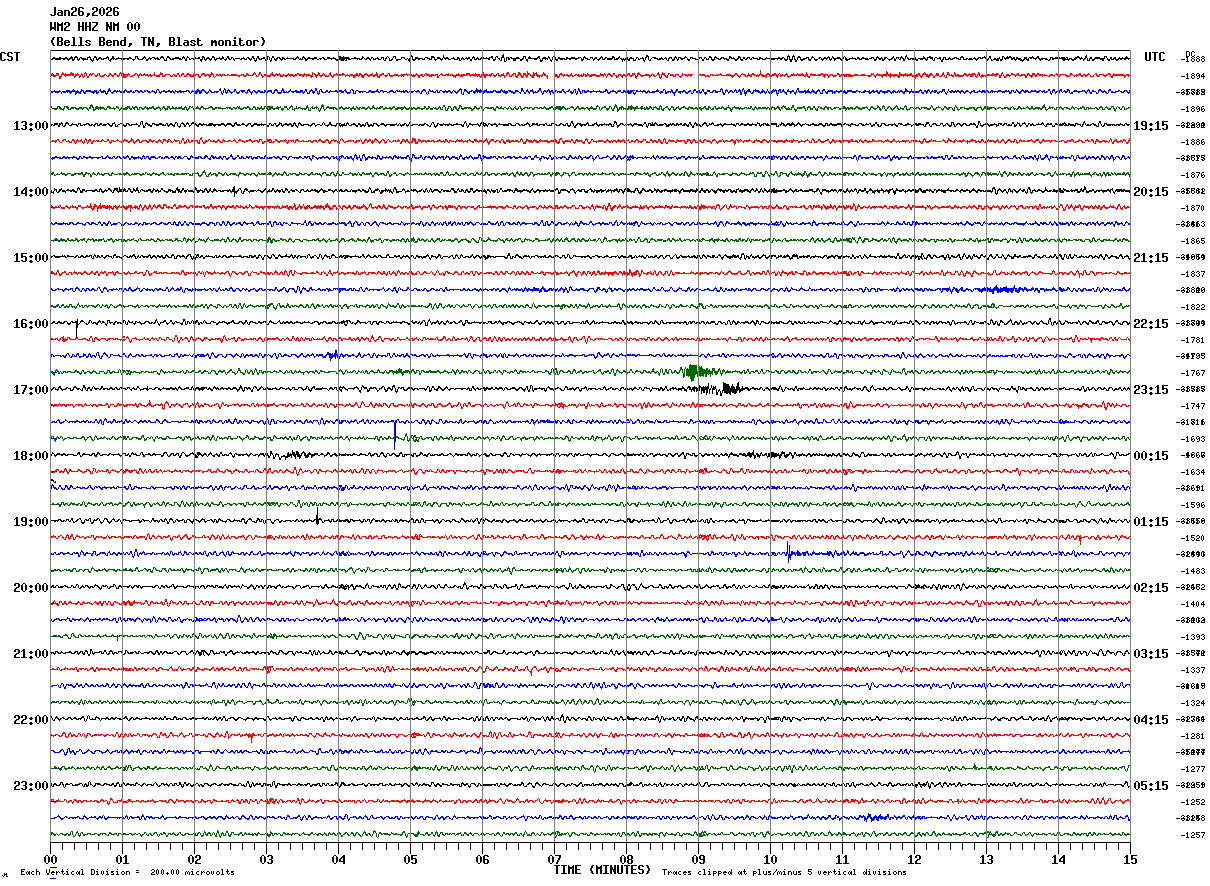Image resolution: width=1210 pixels, height=886 pixels.
Task: Click the DC offset value -1404
Action: click(x=1193, y=604)
